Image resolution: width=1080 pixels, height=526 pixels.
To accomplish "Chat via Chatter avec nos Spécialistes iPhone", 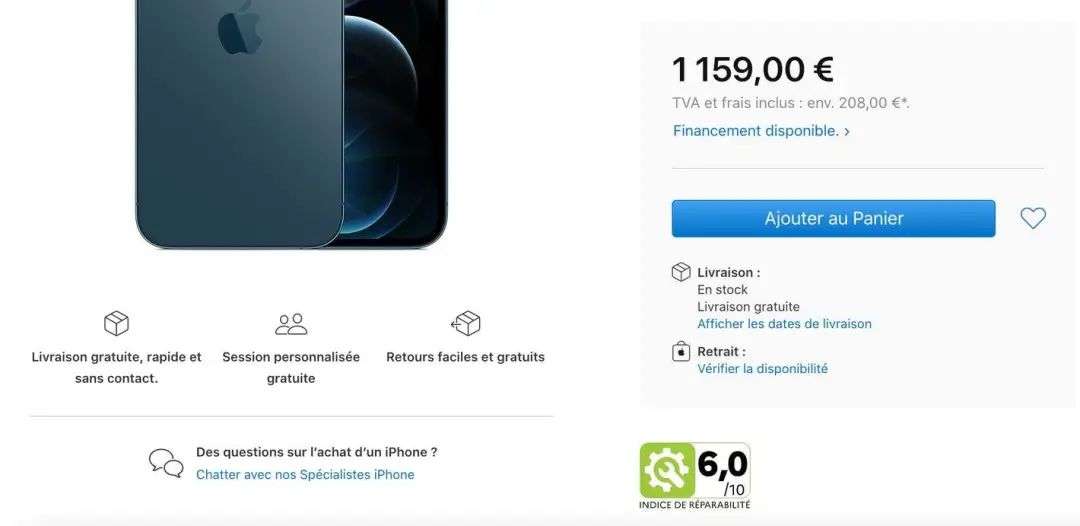I will click(x=305, y=474).
